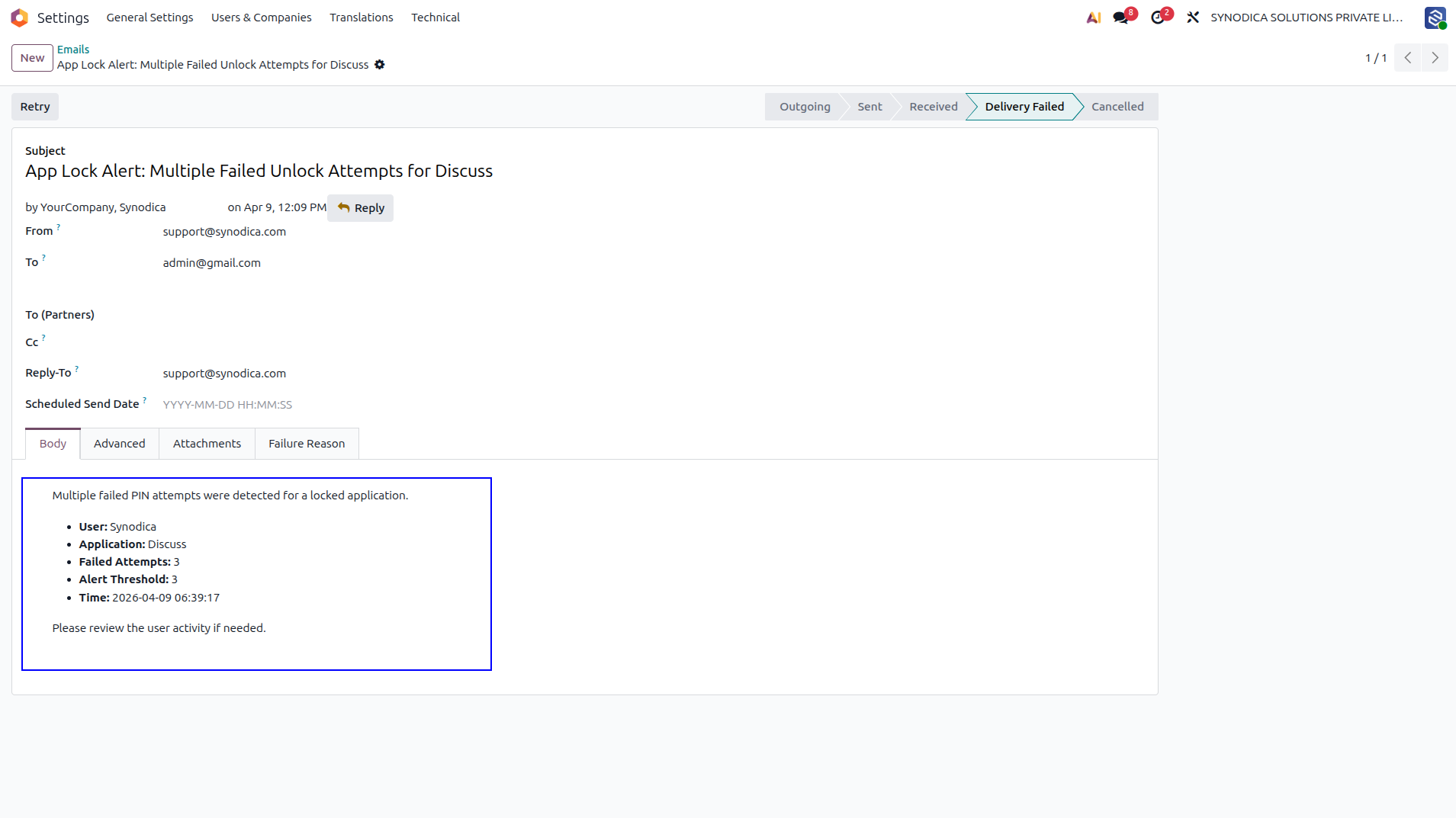Switch to the Failure Reason tab
This screenshot has height=818, width=1456.
pyautogui.click(x=307, y=444)
